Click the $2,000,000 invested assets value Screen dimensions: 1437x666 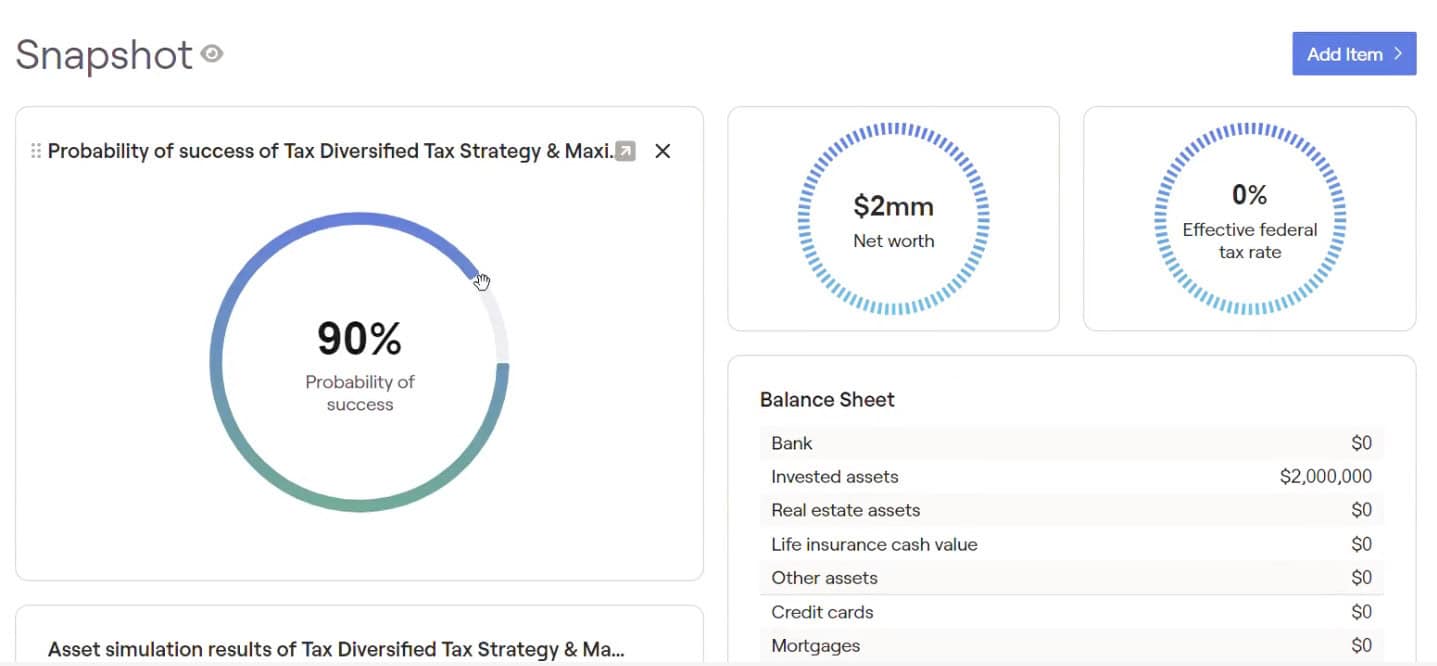pyautogui.click(x=1326, y=477)
